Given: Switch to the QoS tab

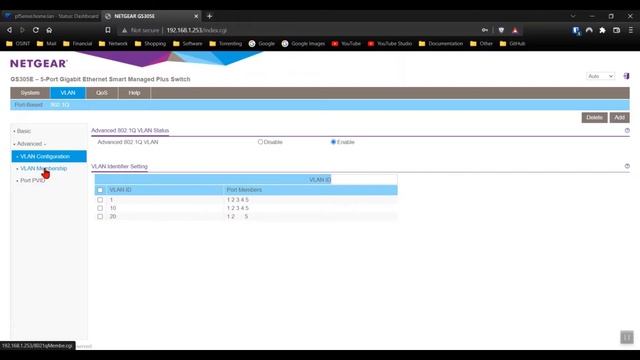Looking at the screenshot, I should point(102,93).
